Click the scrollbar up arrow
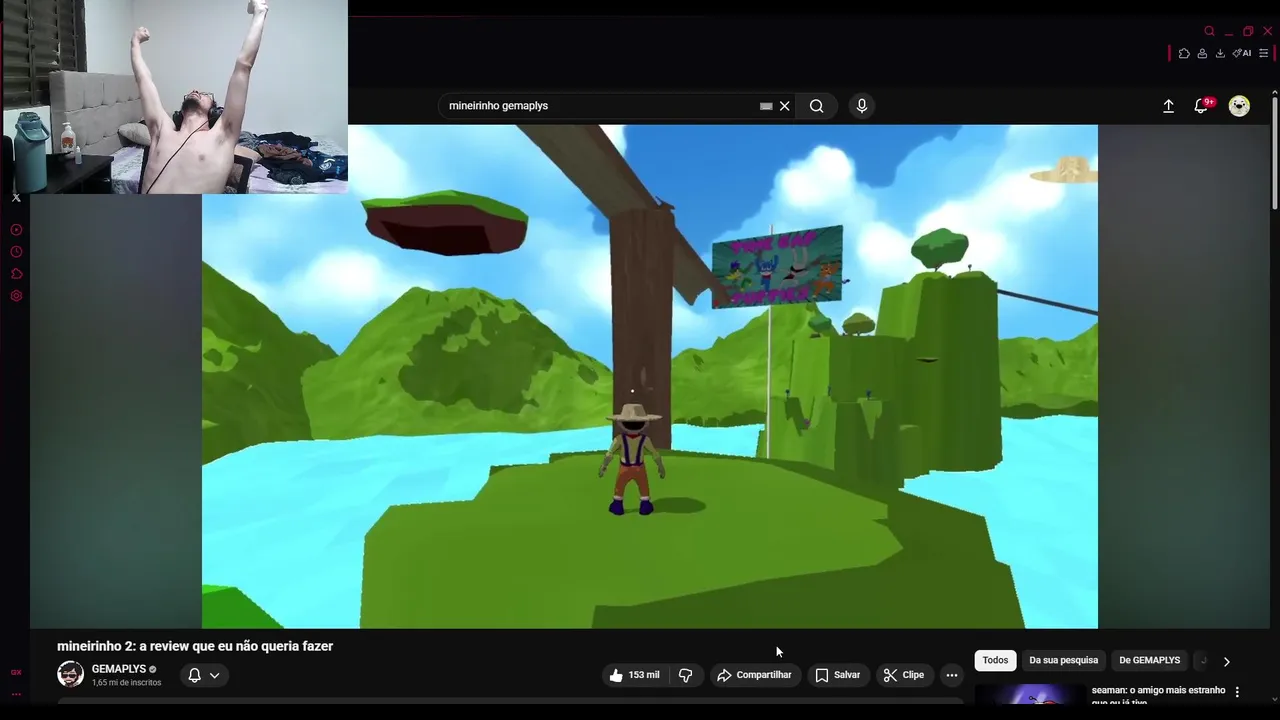 click(1274, 93)
